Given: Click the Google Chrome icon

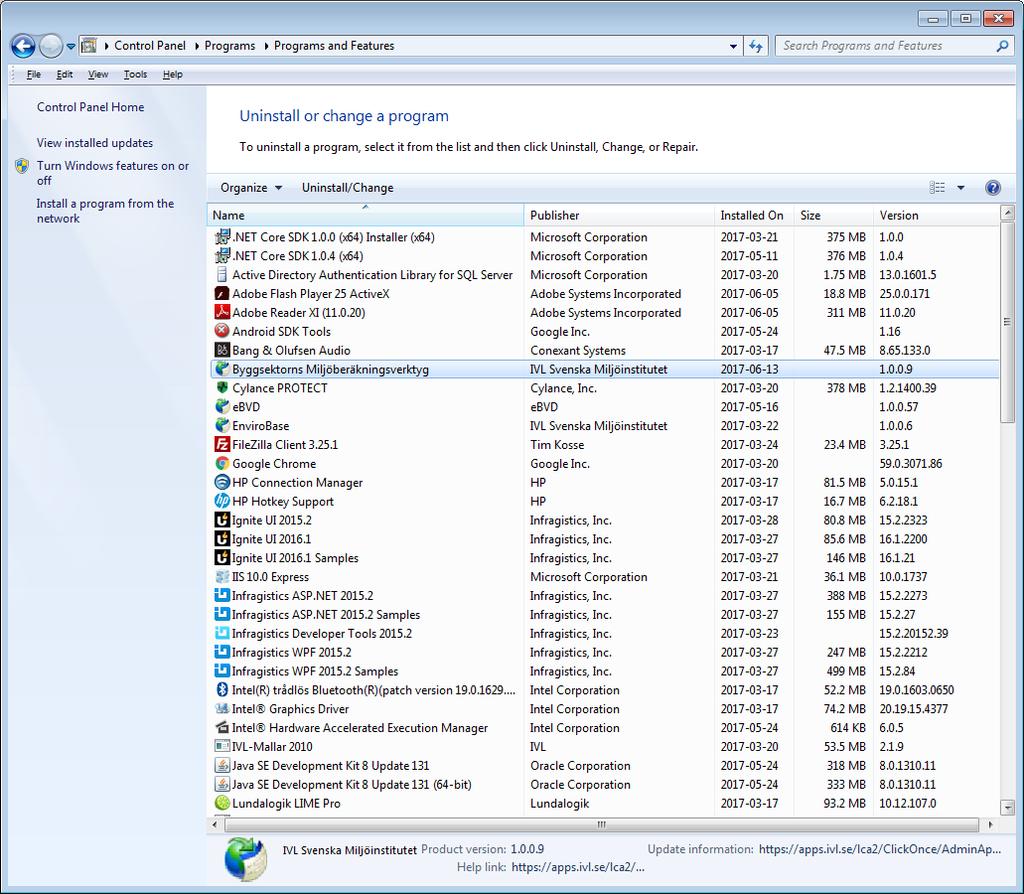Looking at the screenshot, I should pyautogui.click(x=222, y=464).
